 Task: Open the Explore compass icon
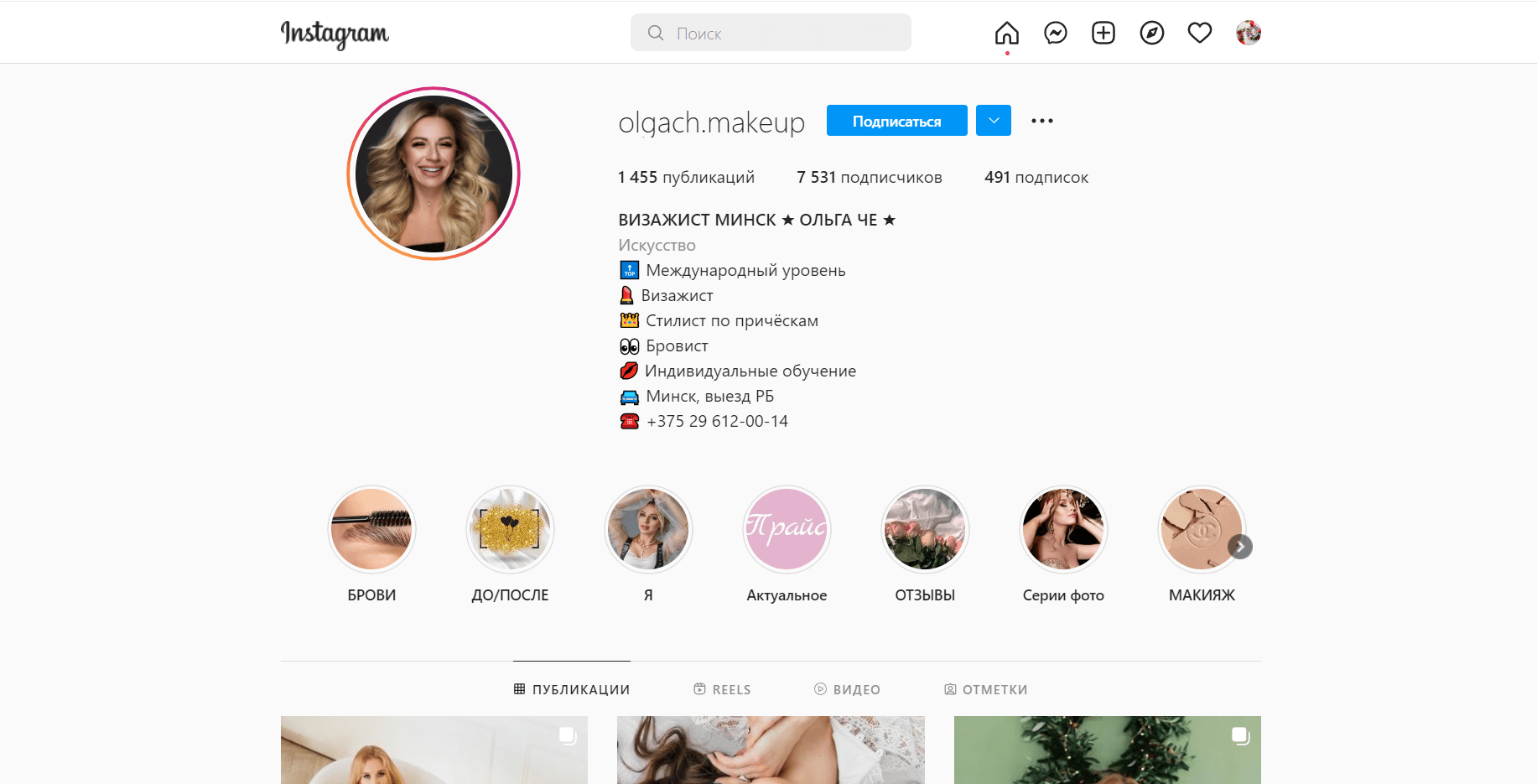tap(1152, 33)
